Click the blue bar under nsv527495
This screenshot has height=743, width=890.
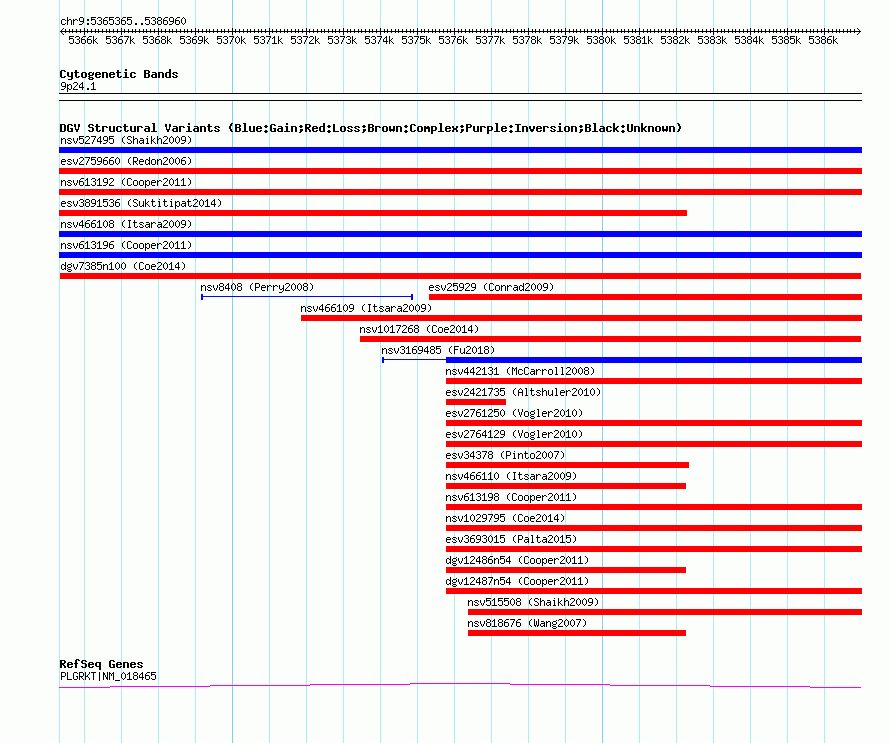click(460, 150)
